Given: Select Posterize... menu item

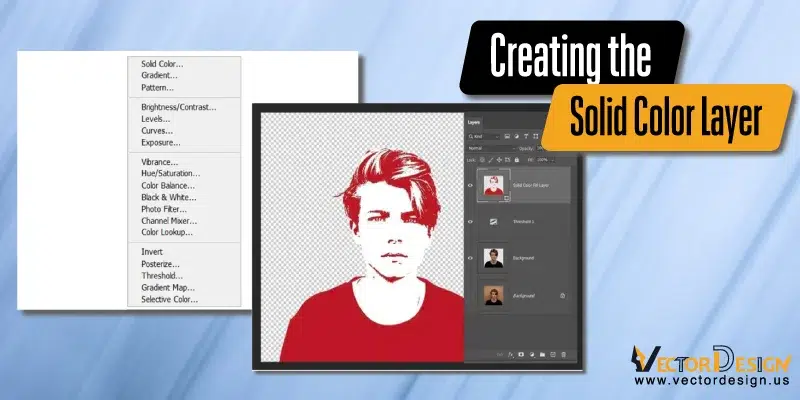Looking at the screenshot, I should point(160,264).
